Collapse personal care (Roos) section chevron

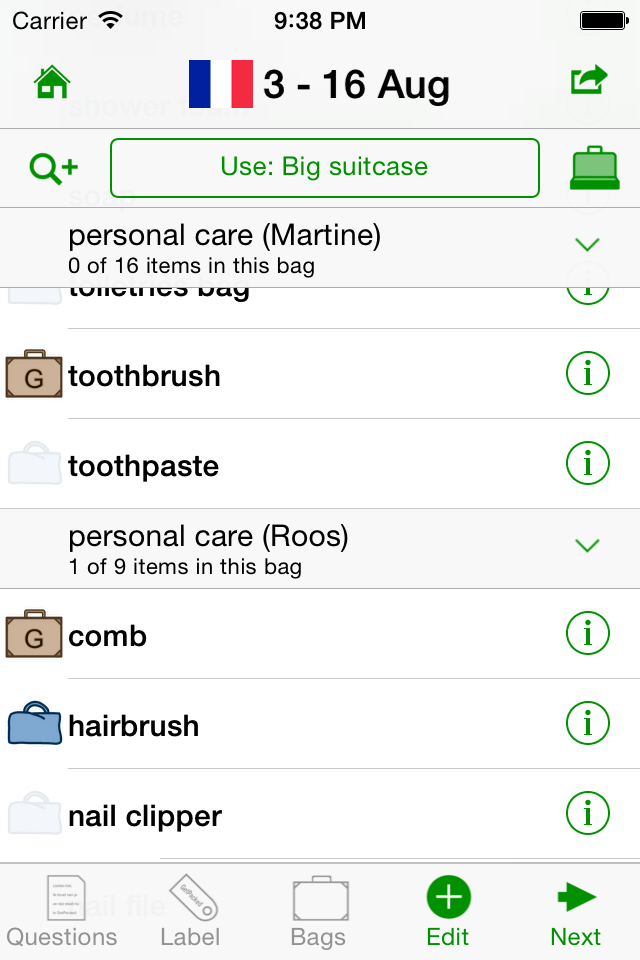pos(588,545)
